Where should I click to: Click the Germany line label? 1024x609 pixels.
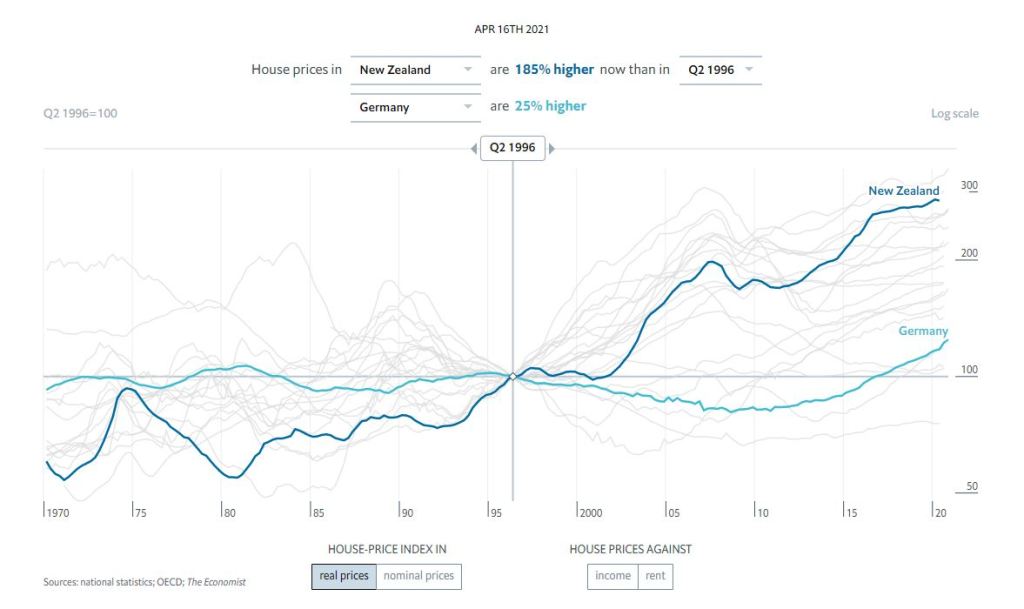point(923,331)
